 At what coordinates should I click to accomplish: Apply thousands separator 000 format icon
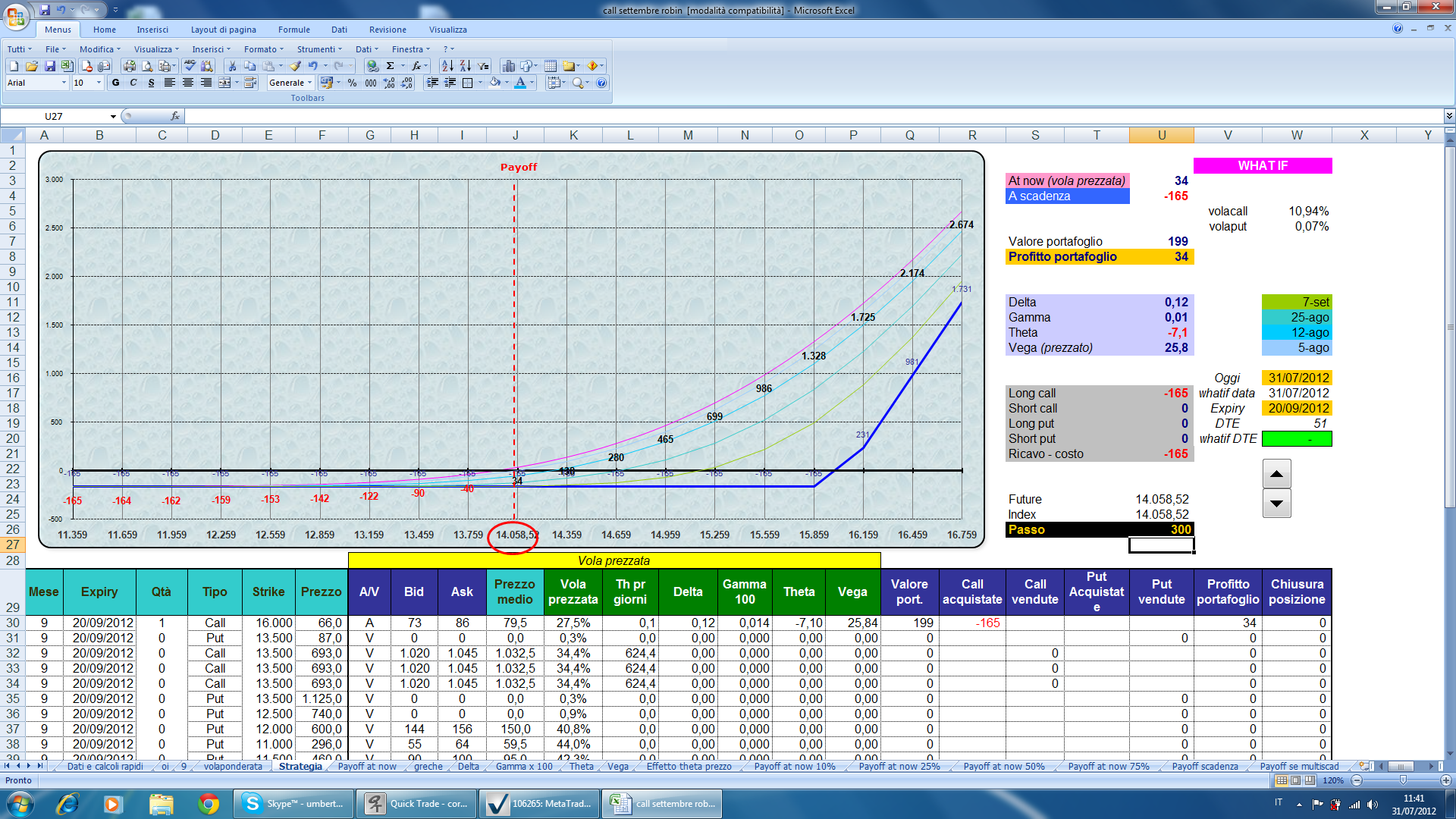371,83
